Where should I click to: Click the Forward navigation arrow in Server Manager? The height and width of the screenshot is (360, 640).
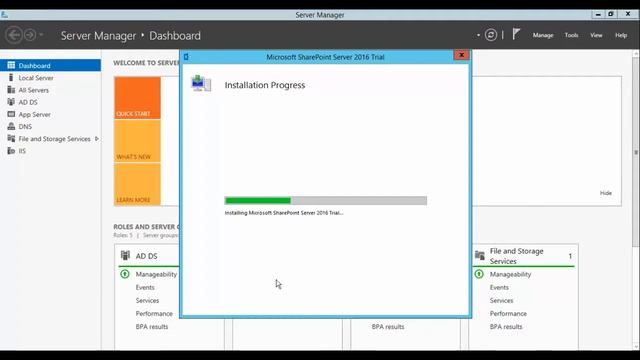point(30,35)
